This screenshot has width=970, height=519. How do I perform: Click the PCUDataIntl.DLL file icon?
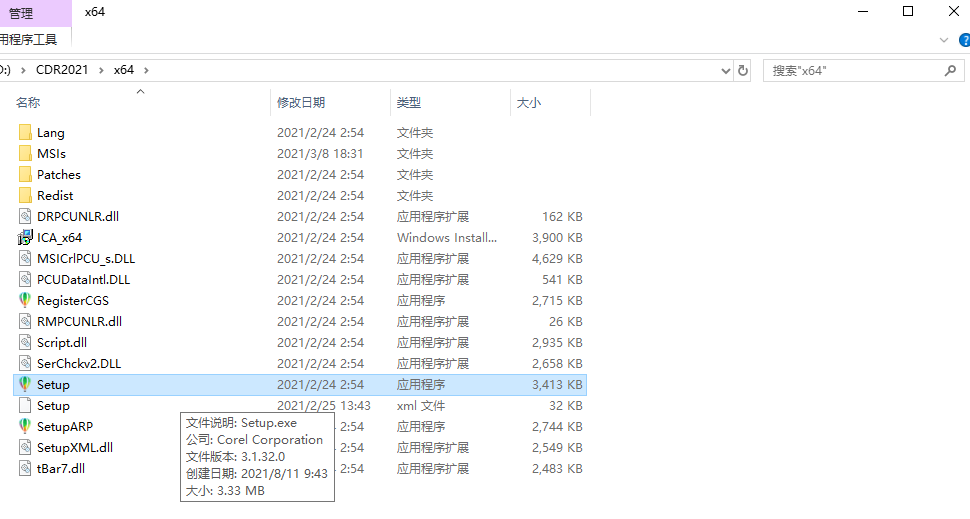25,280
